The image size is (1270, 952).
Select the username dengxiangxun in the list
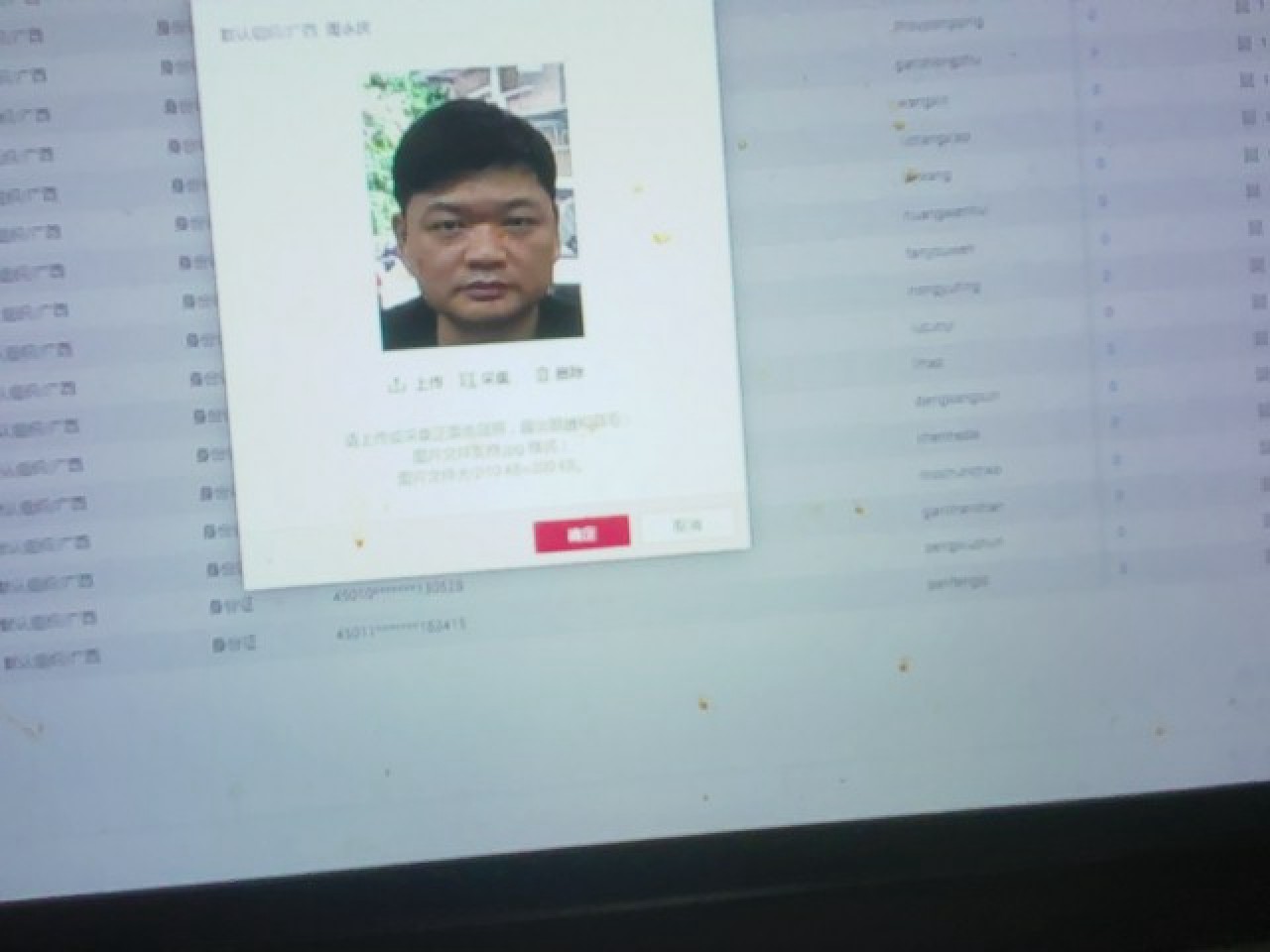tap(956, 399)
